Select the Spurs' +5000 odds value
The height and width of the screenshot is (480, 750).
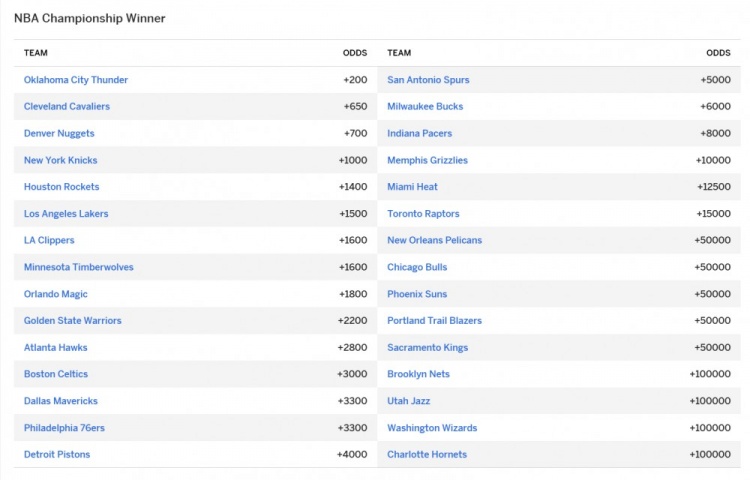pyautogui.click(x=715, y=80)
